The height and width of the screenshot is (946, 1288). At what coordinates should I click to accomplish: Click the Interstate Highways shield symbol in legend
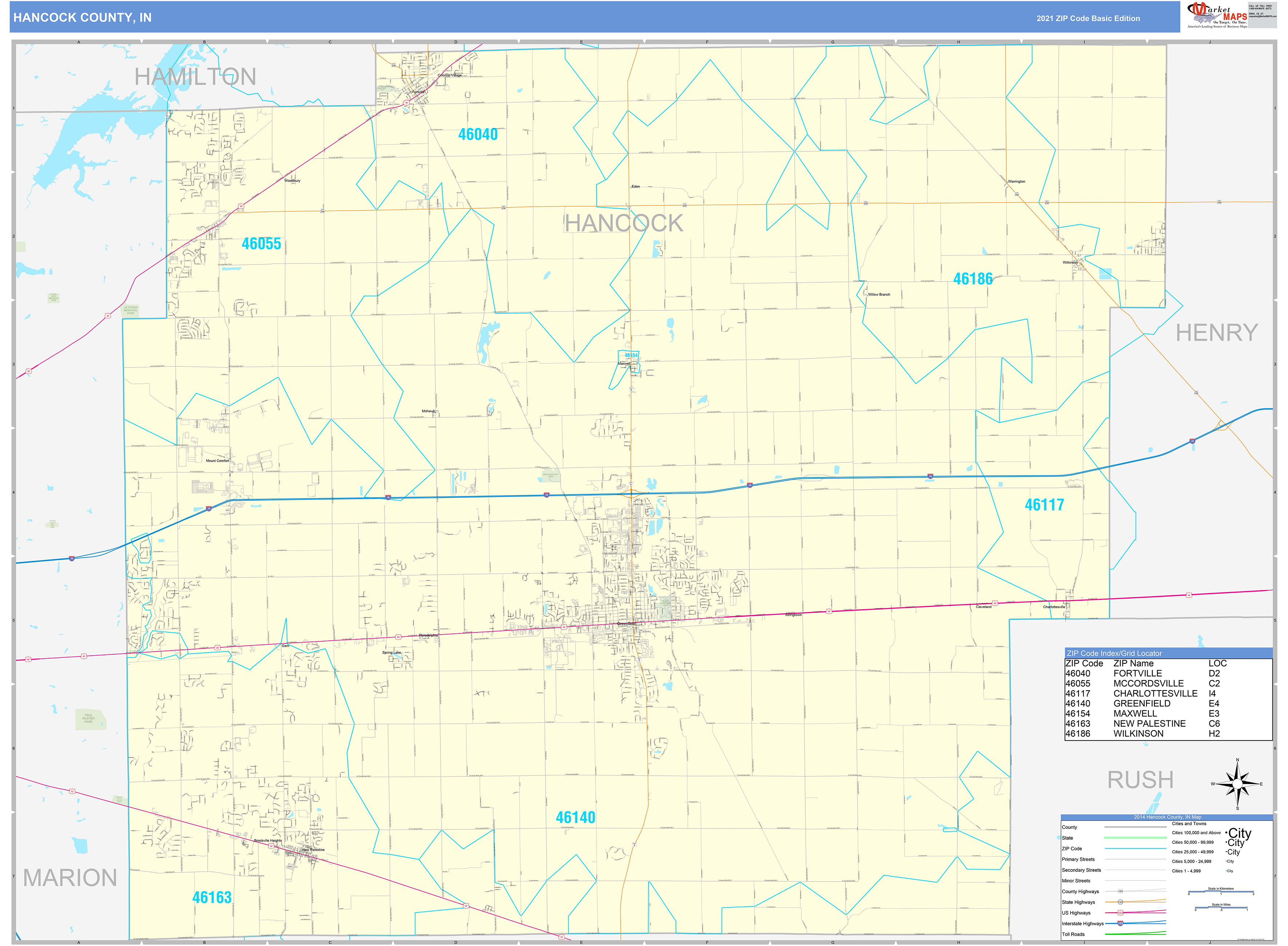click(x=1120, y=923)
